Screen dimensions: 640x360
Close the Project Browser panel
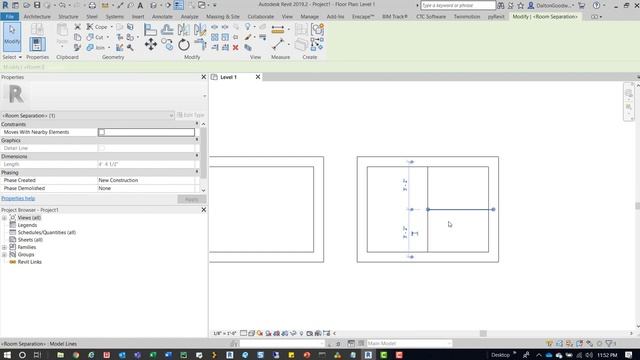[x=204, y=210]
